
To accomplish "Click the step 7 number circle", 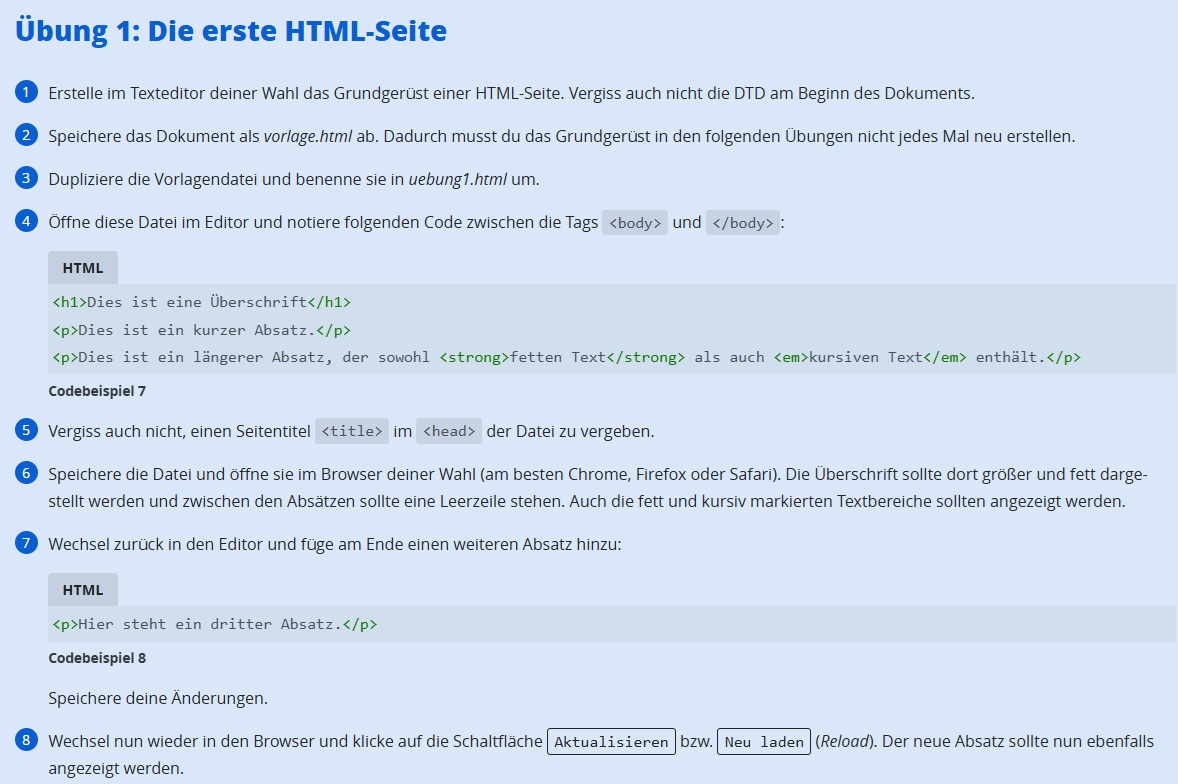I will click(x=26, y=543).
